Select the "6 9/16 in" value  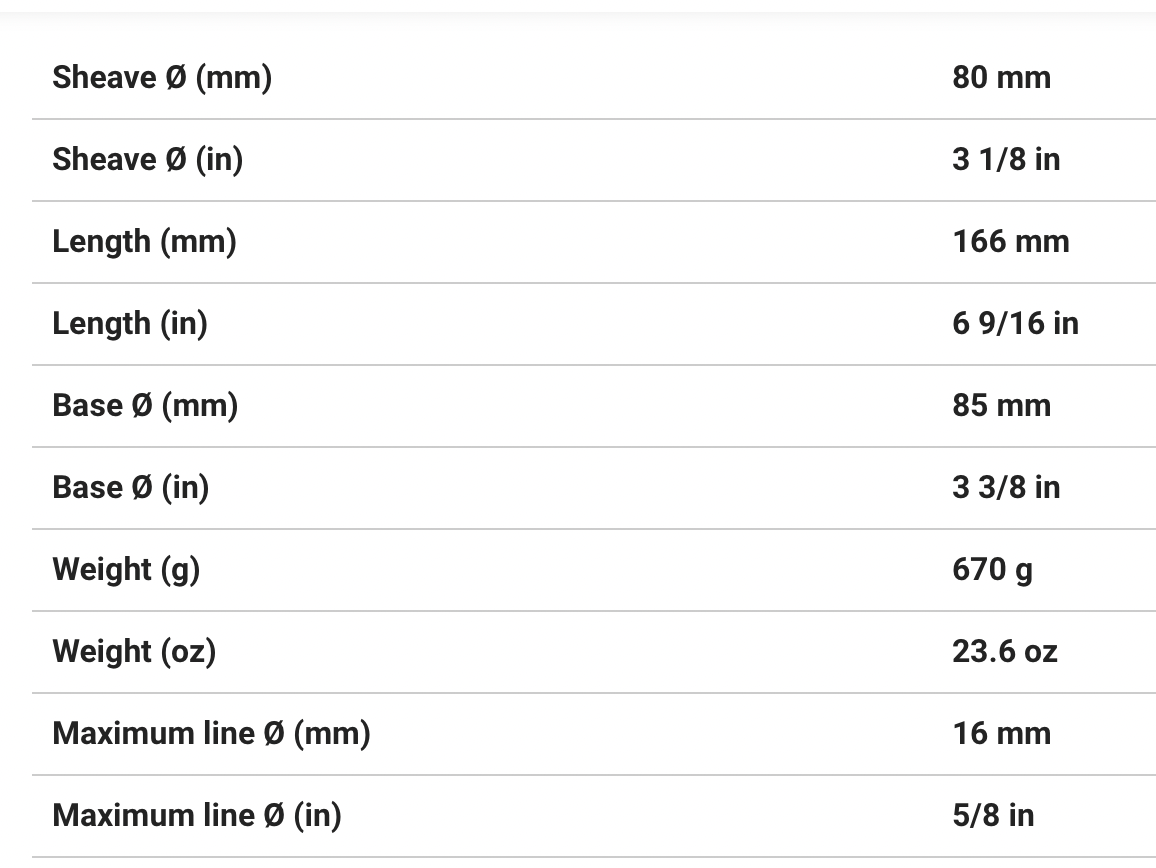click(1015, 323)
